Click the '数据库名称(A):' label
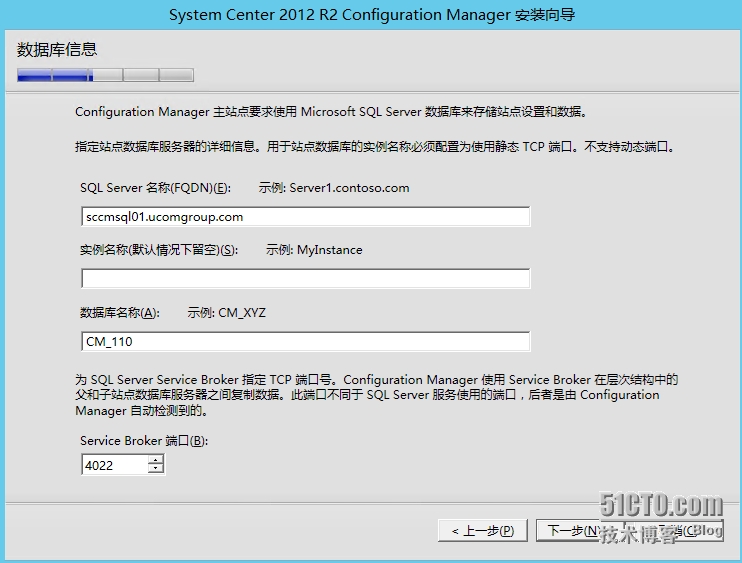Screen dimensions: 742x563 [x=120, y=313]
